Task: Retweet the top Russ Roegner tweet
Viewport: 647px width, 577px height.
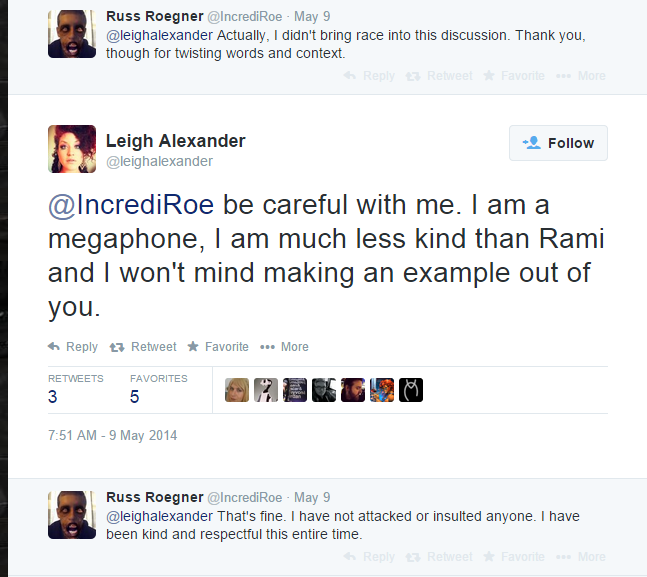Action: (x=438, y=76)
